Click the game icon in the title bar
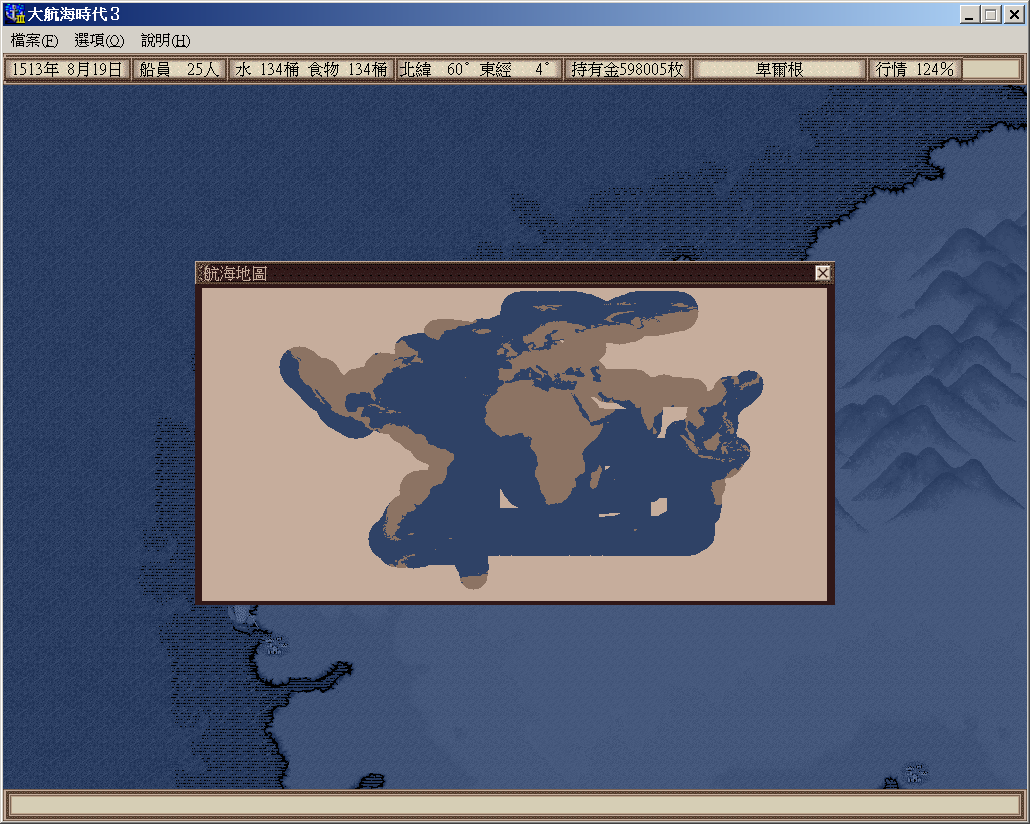Screen dimensions: 1030x824 [x=15, y=14]
